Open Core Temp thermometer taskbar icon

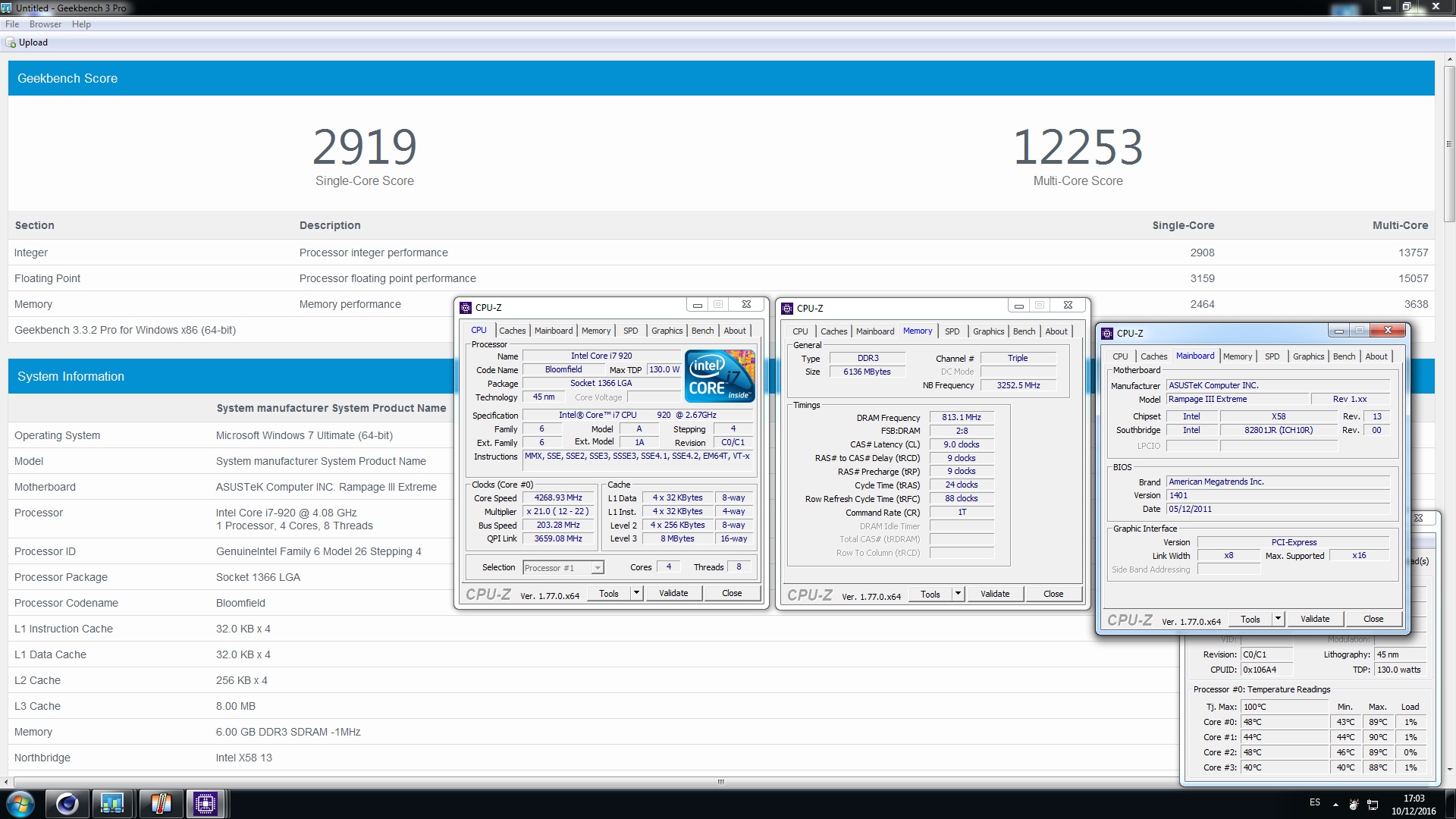tap(160, 803)
